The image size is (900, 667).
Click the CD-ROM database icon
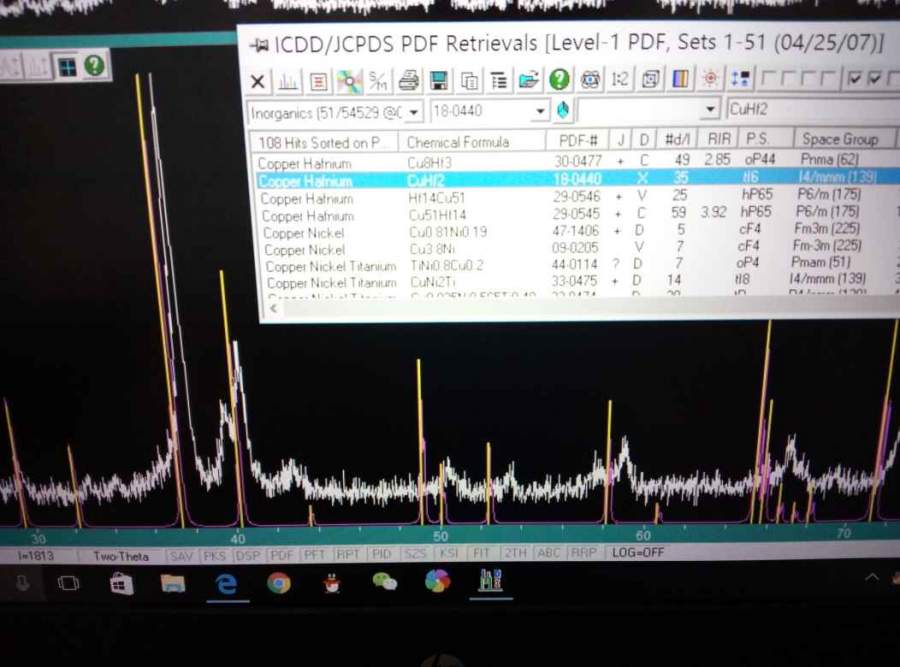coord(350,82)
